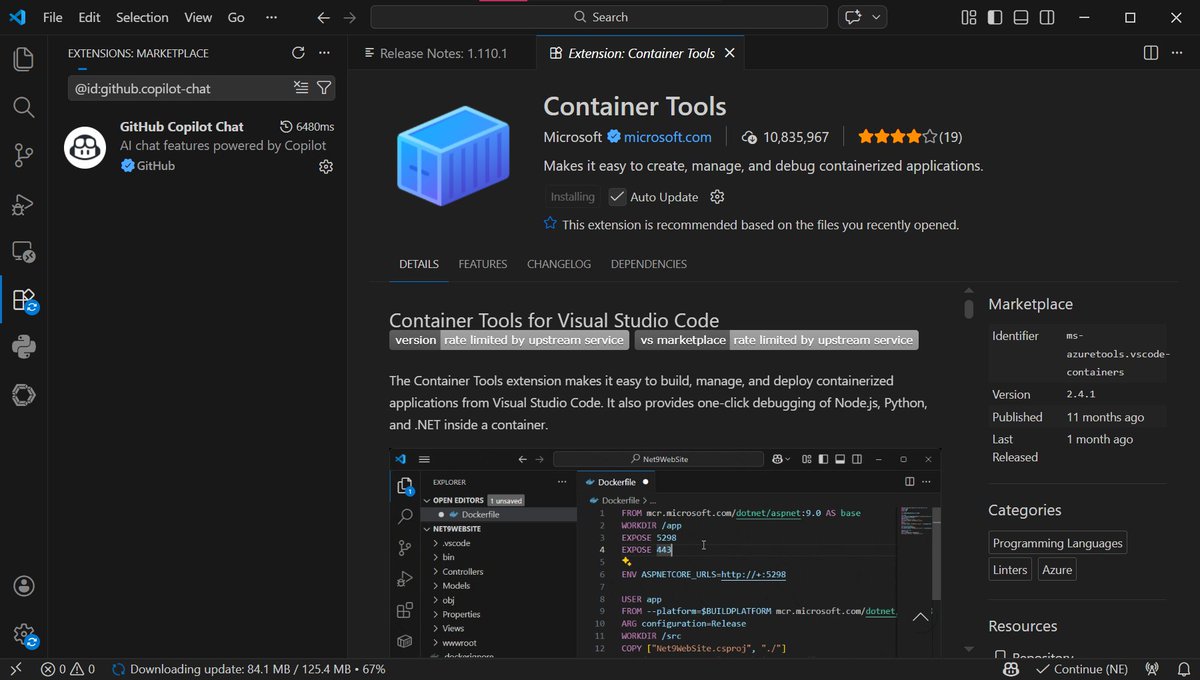Image resolution: width=1200 pixels, height=680 pixels.
Task: Click errors and warnings count in status bar
Action: pos(68,669)
